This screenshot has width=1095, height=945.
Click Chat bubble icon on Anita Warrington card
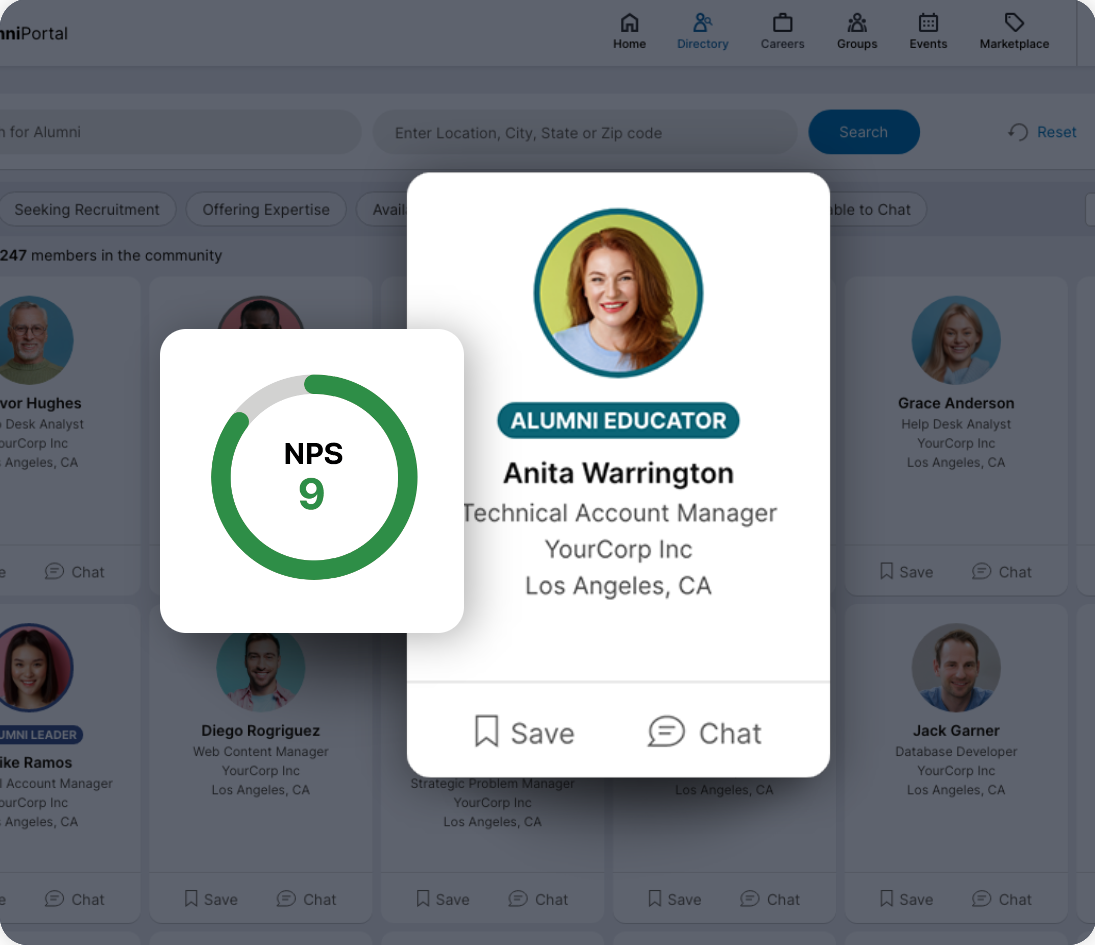pos(666,732)
